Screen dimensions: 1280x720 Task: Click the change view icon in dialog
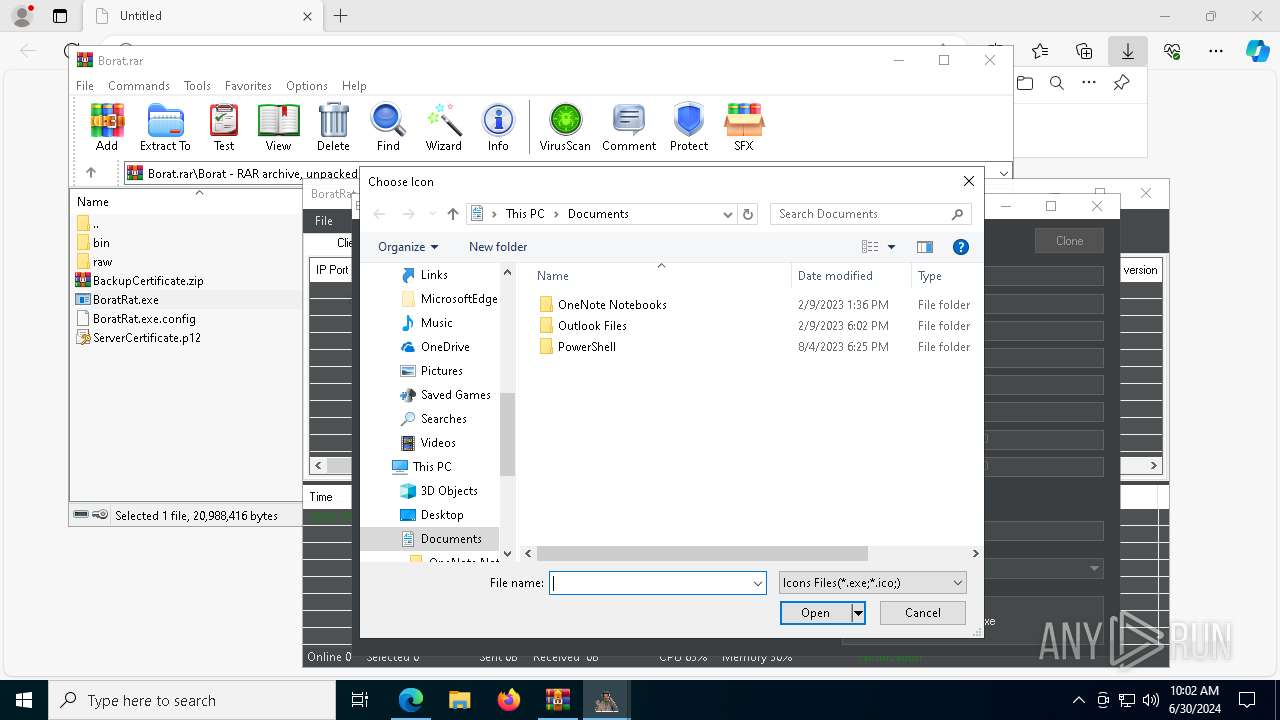pyautogui.click(x=870, y=247)
